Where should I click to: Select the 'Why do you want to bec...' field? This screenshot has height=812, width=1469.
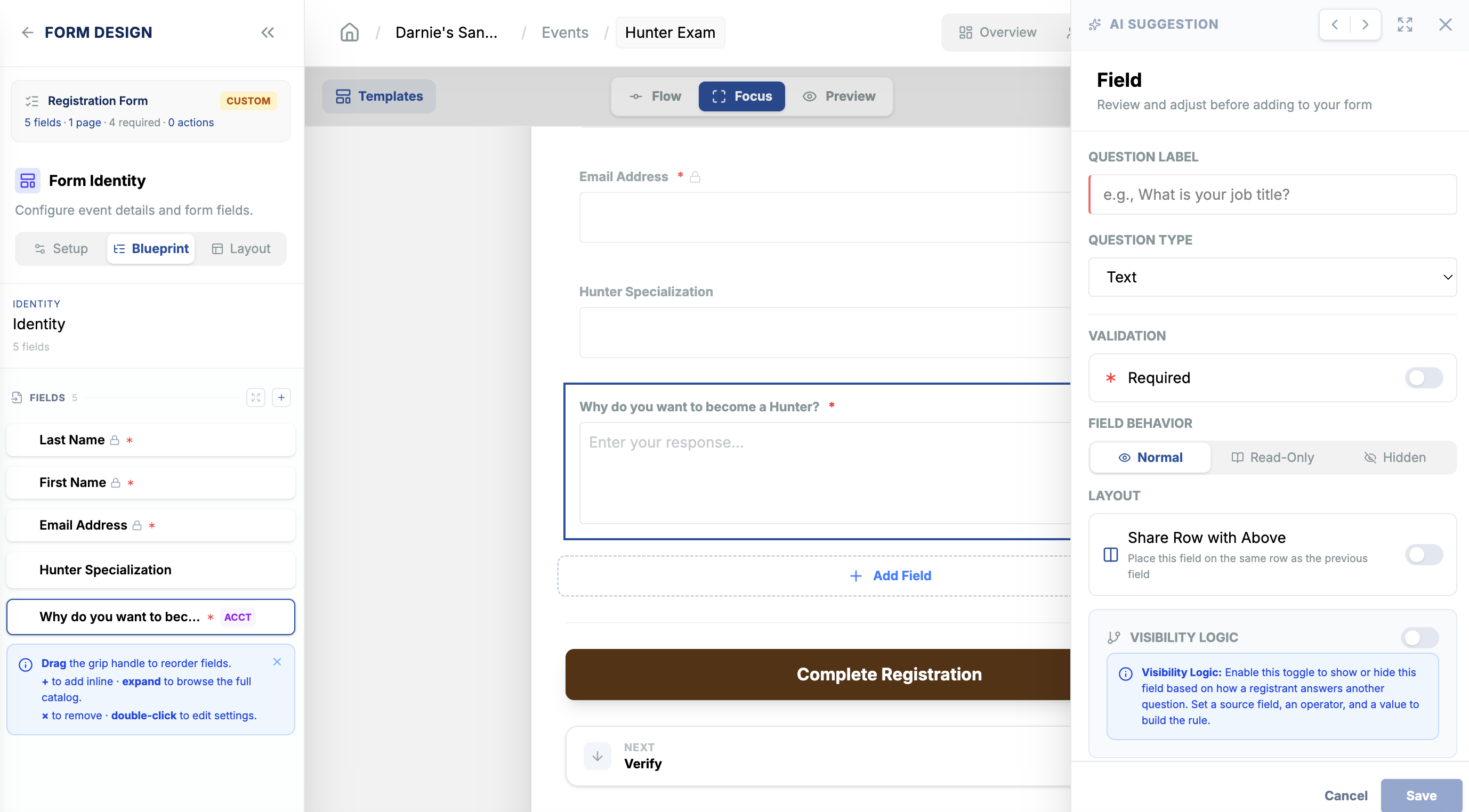tap(150, 617)
